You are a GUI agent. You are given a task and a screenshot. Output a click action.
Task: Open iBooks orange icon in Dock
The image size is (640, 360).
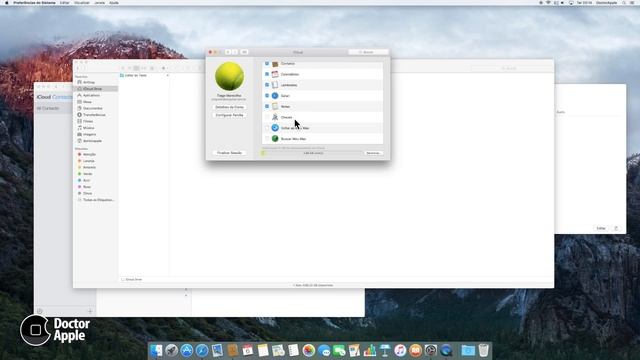pos(416,350)
